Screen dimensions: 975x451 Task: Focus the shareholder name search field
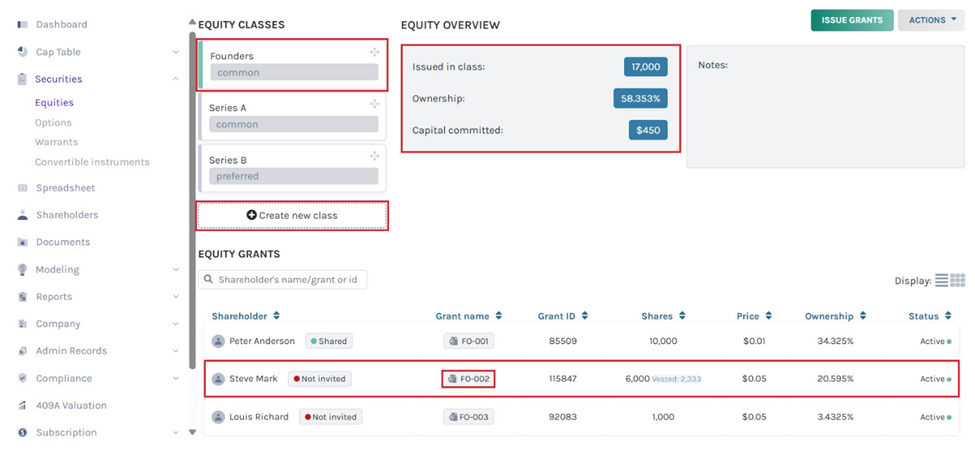tap(282, 280)
